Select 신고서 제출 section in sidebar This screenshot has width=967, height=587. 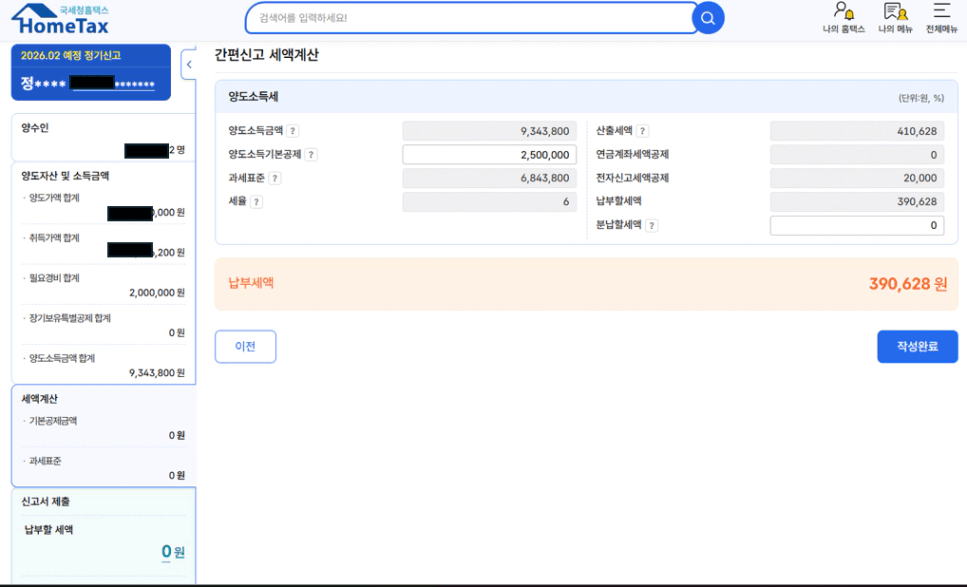pos(46,502)
